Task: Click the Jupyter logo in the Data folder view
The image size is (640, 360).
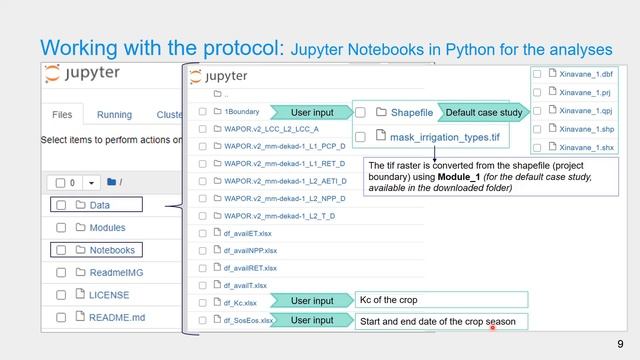Action: pos(218,76)
